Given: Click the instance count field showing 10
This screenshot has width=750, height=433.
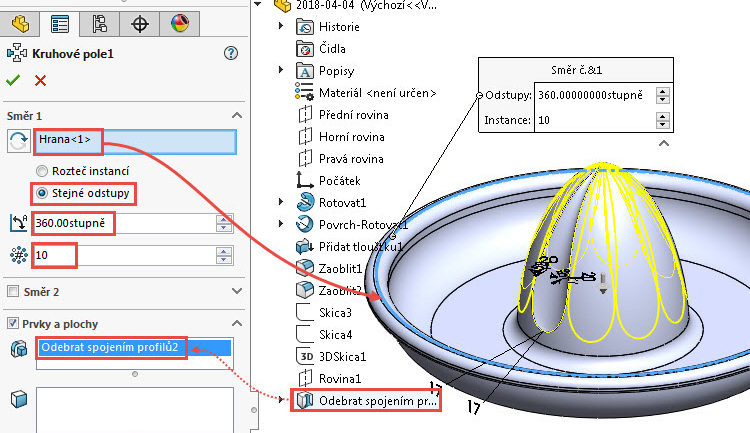Looking at the screenshot, I should [124, 255].
